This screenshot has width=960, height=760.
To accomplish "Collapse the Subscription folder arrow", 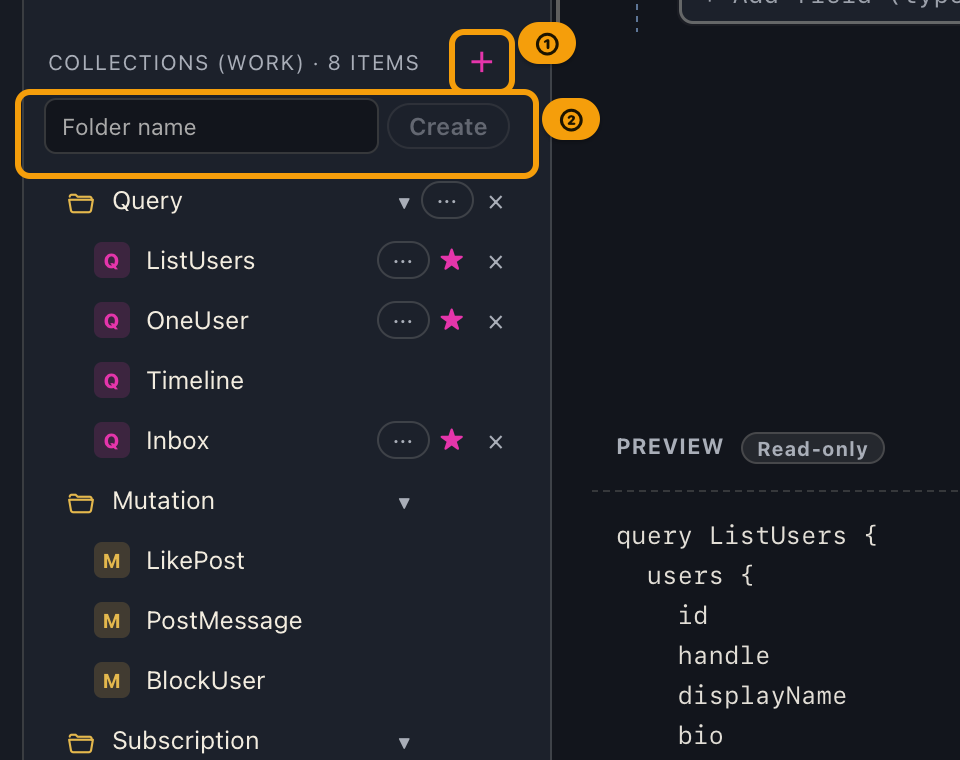I will tap(403, 743).
